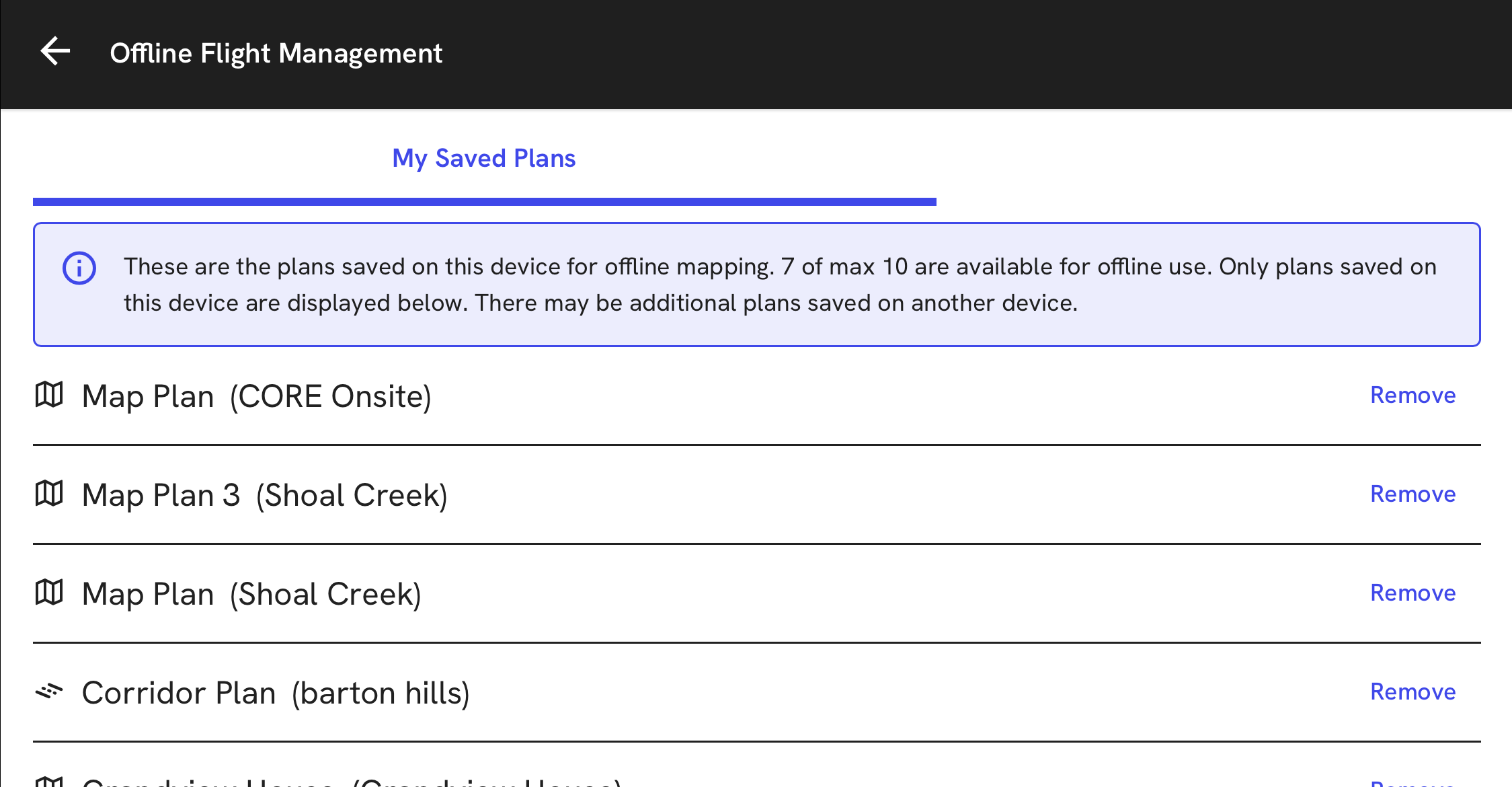Switch to the My Saved Plans tab
1512x787 pixels.
[483, 158]
